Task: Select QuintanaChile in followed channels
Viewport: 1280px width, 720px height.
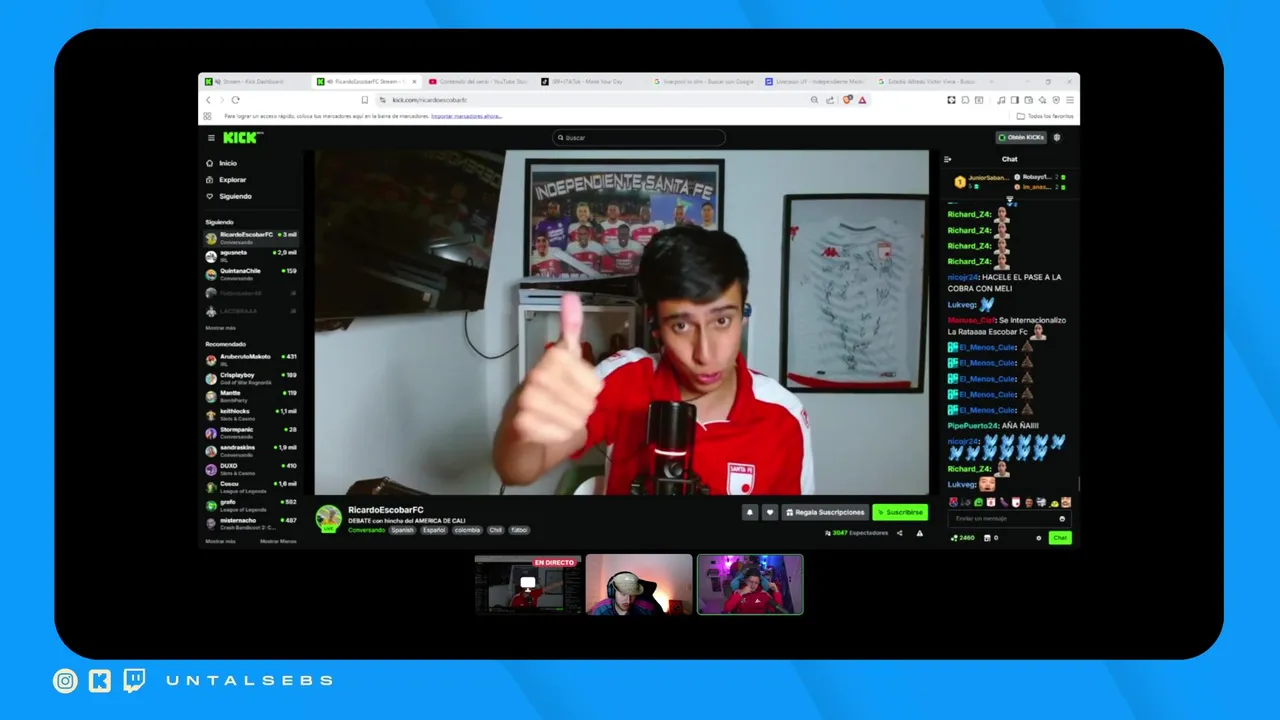Action: tap(251, 274)
